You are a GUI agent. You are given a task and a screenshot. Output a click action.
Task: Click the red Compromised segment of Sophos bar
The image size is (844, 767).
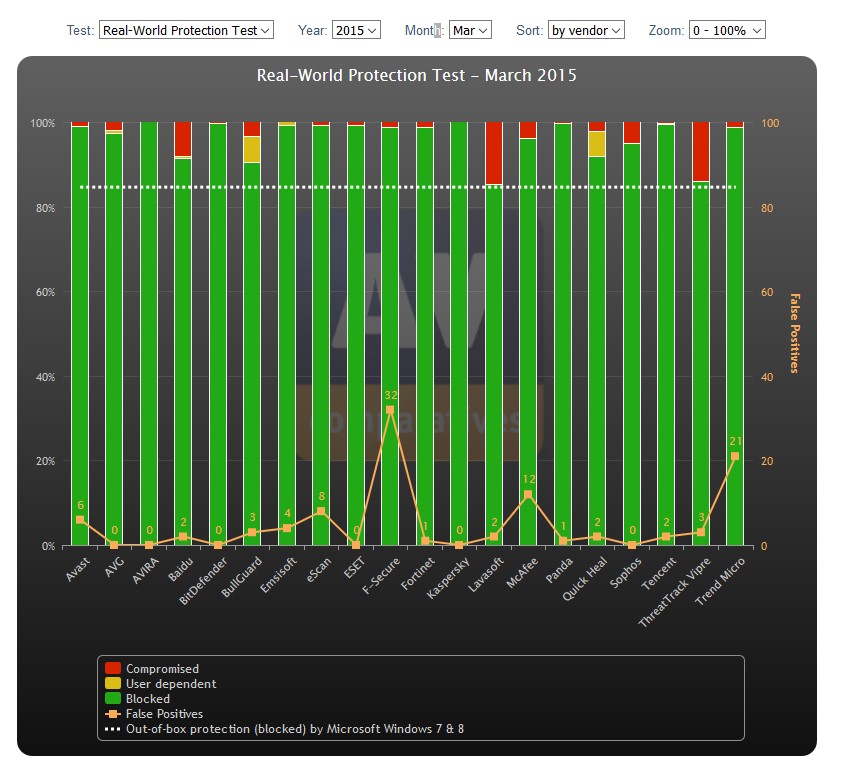[631, 132]
